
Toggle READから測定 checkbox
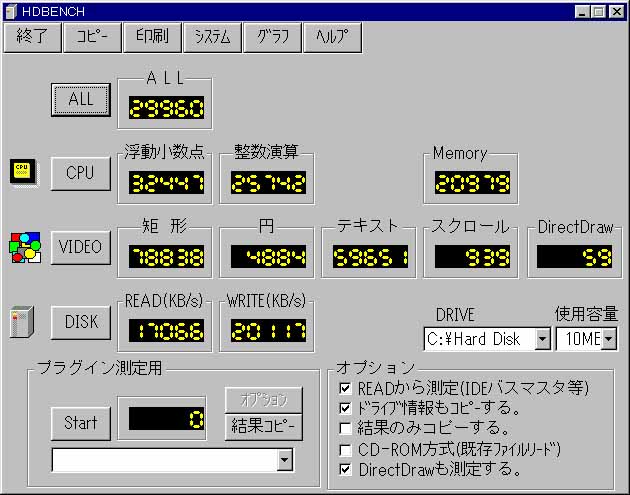(345, 388)
